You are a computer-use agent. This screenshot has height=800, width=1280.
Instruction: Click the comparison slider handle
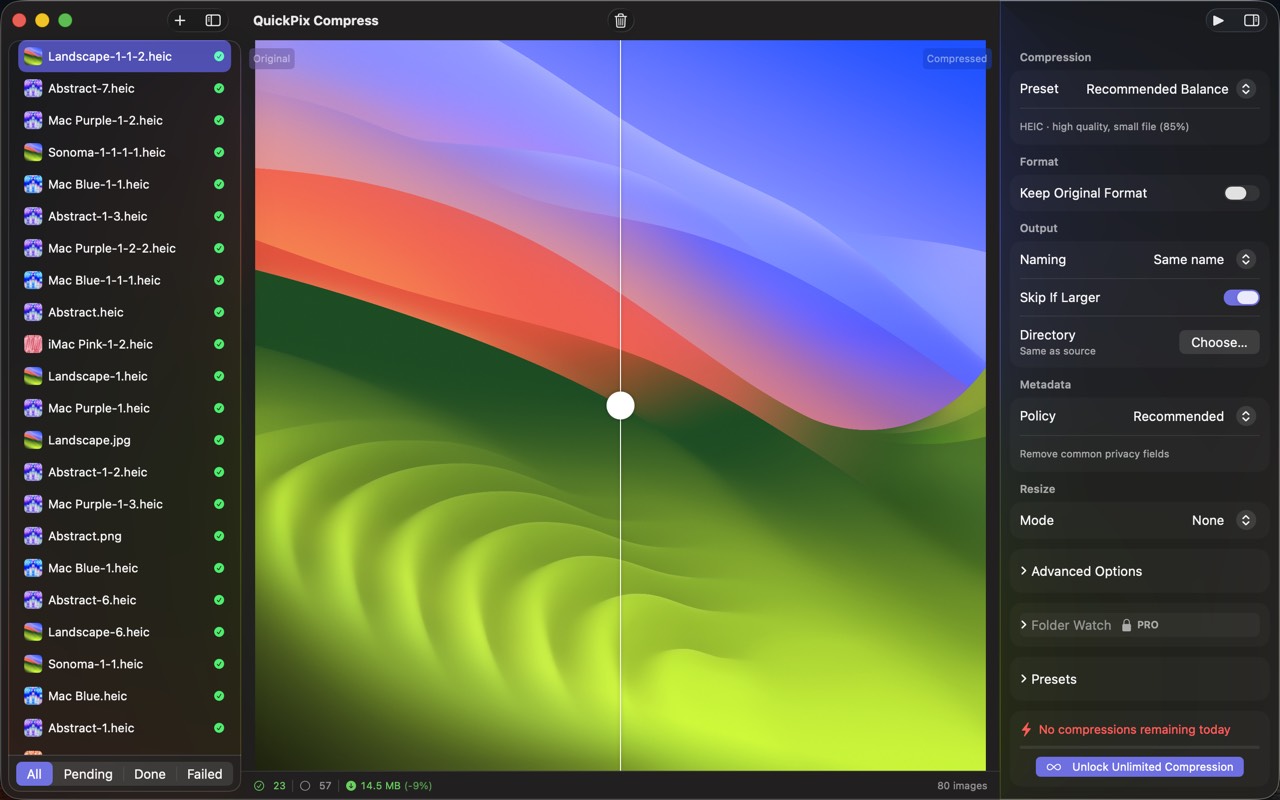click(621, 405)
